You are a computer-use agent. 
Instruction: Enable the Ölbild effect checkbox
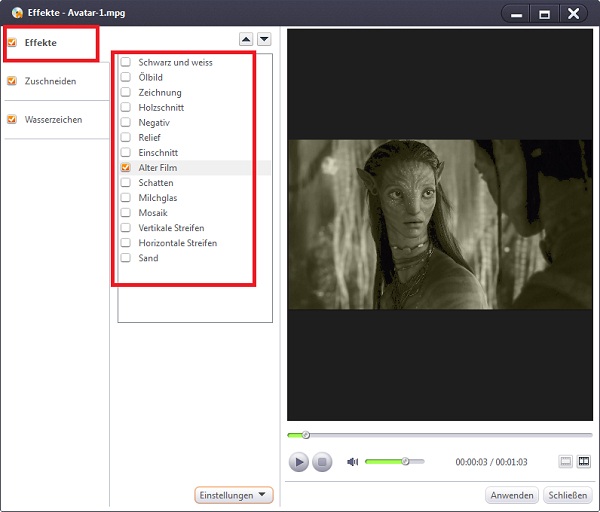[x=126, y=77]
